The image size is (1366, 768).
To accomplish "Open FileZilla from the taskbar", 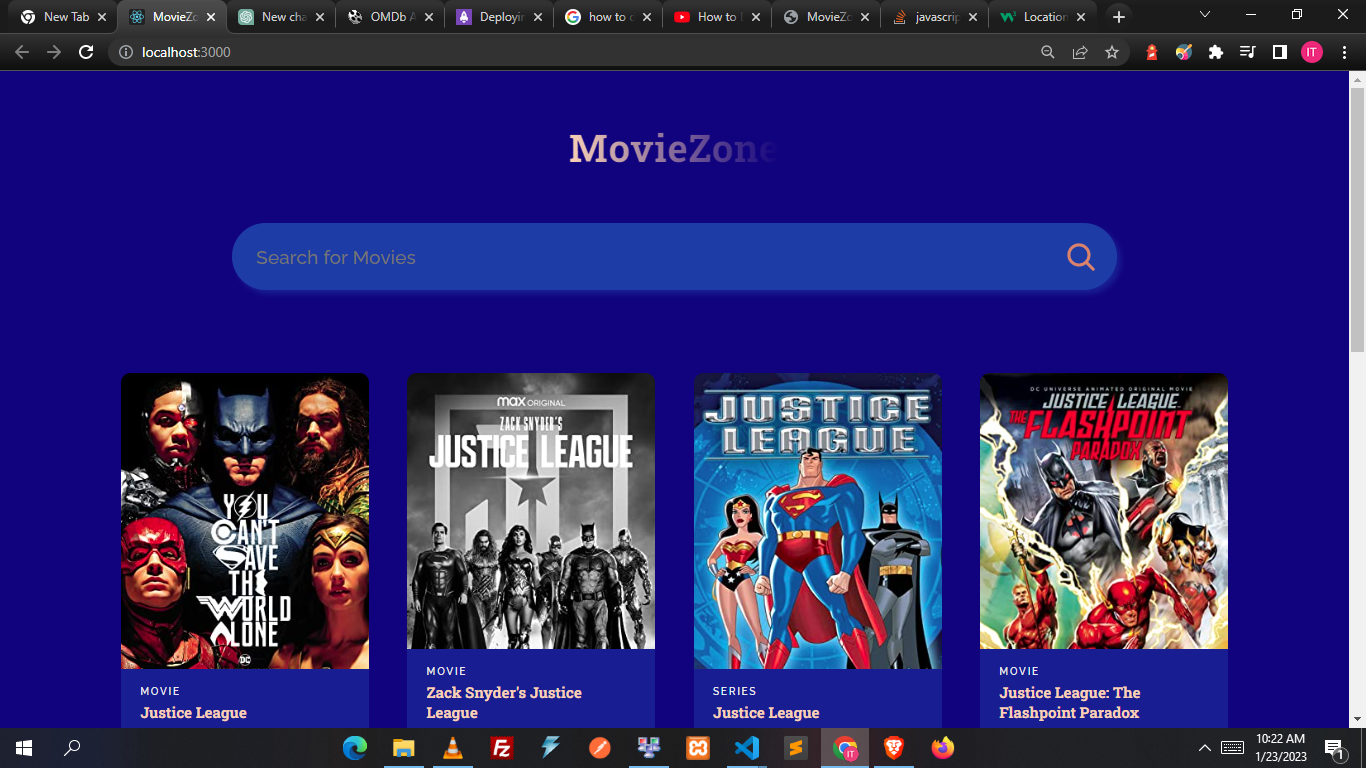I will 501,747.
